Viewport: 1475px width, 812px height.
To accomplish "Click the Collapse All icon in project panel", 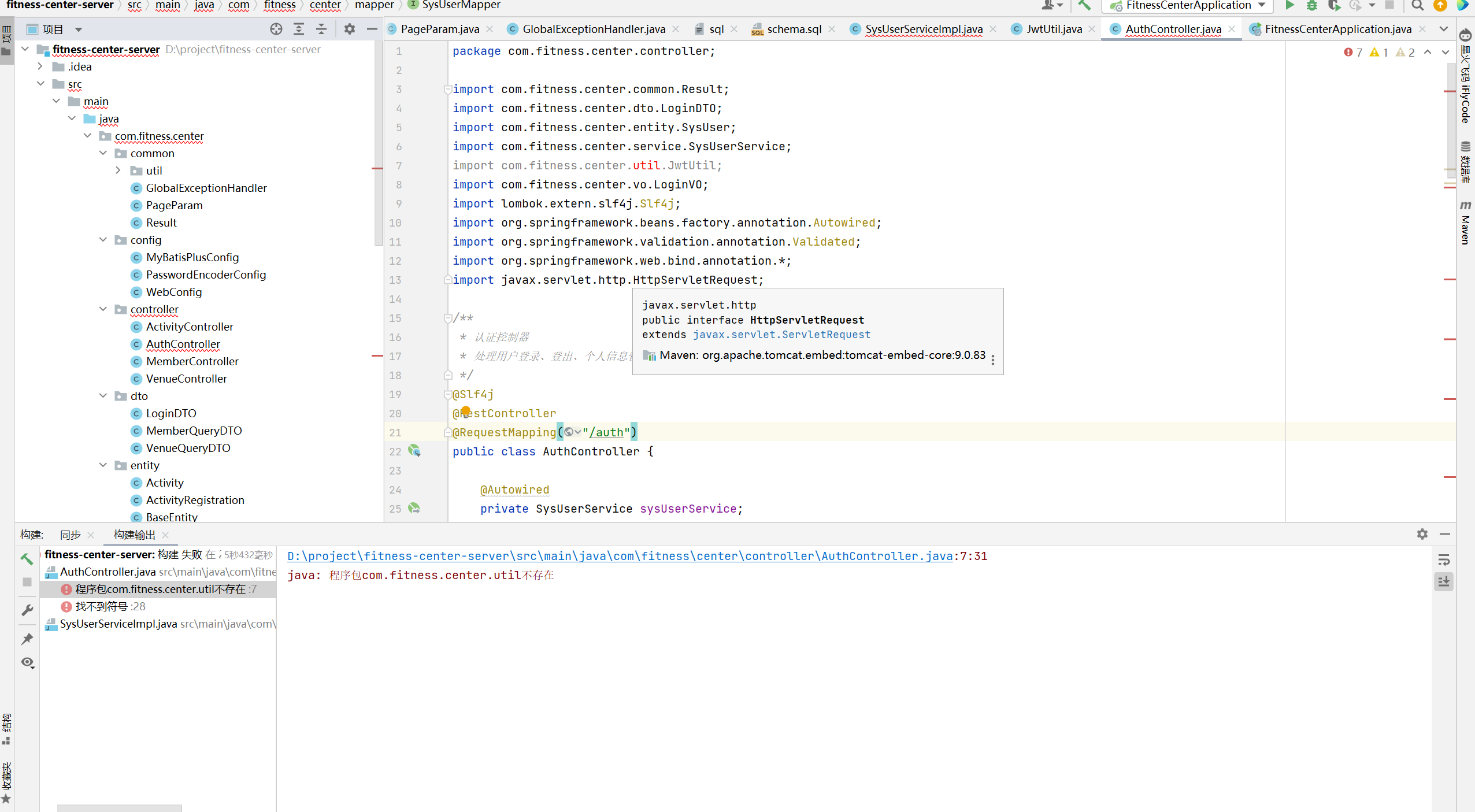I will pos(321,29).
